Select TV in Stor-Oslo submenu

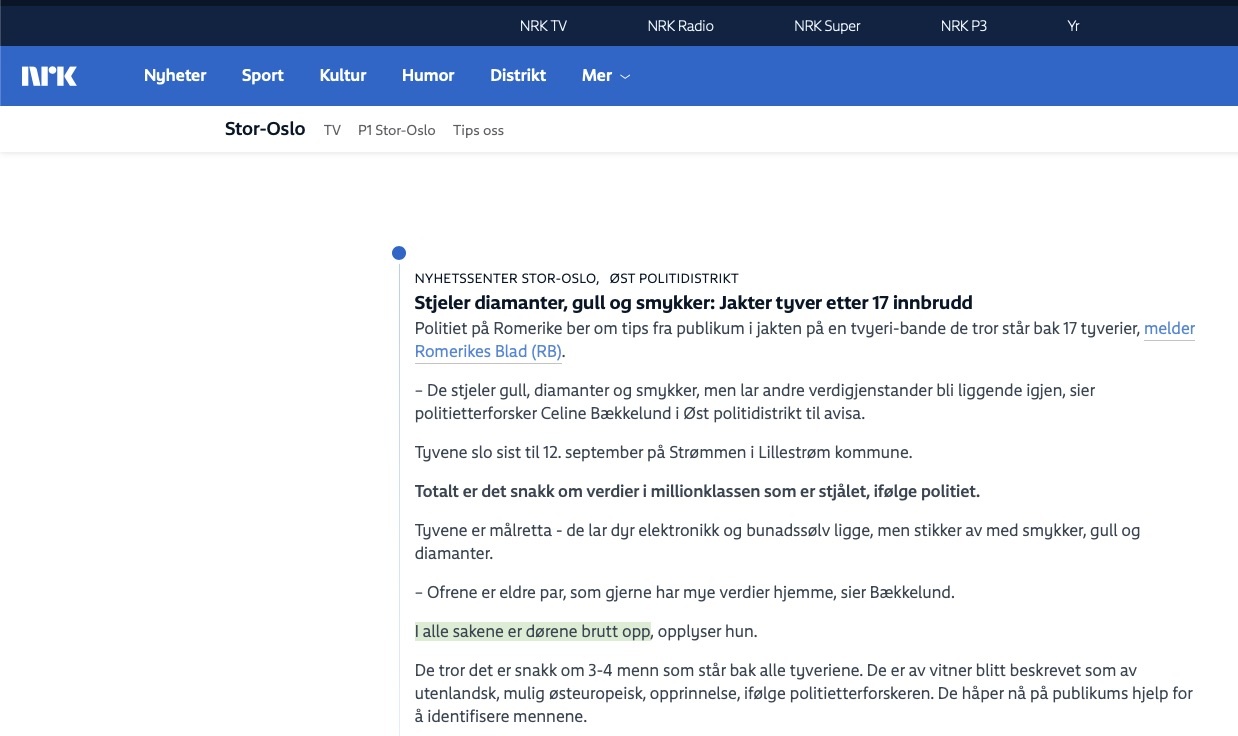point(332,130)
